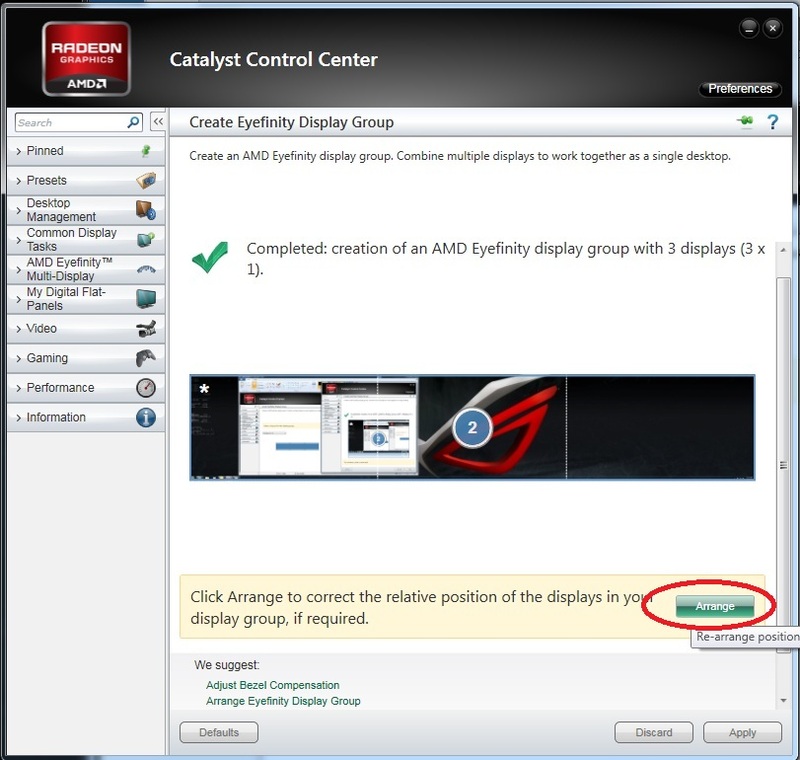This screenshot has width=800, height=760.
Task: Open the Pinned menu item
Action: 86,151
